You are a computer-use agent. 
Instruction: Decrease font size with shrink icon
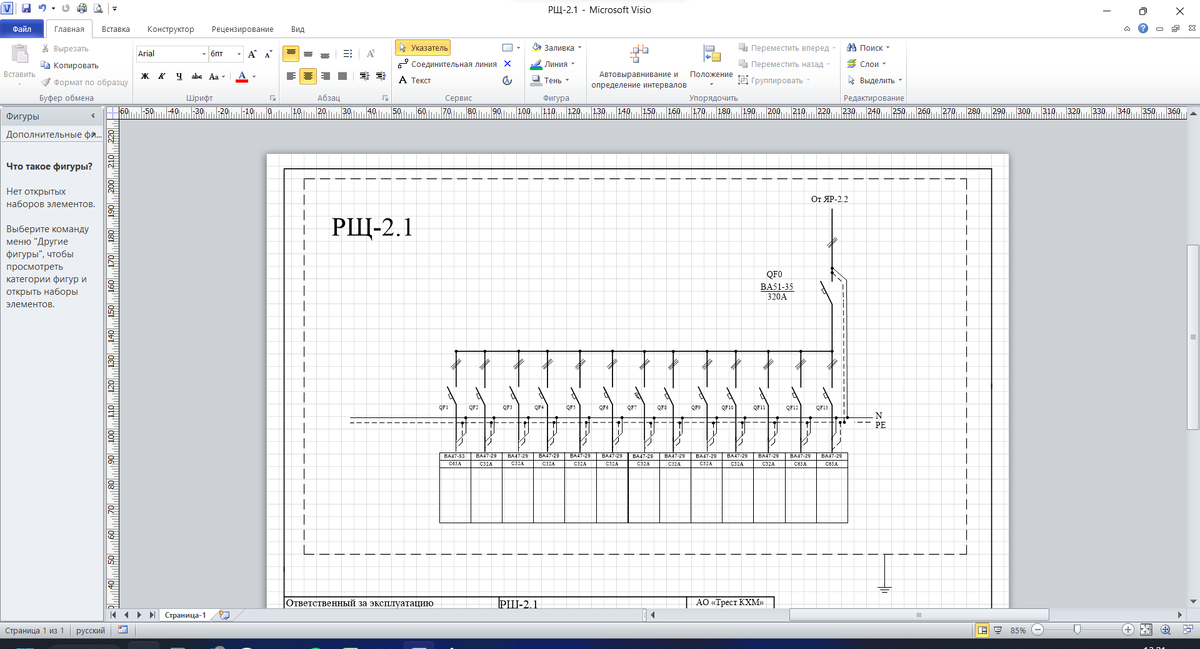(x=268, y=53)
